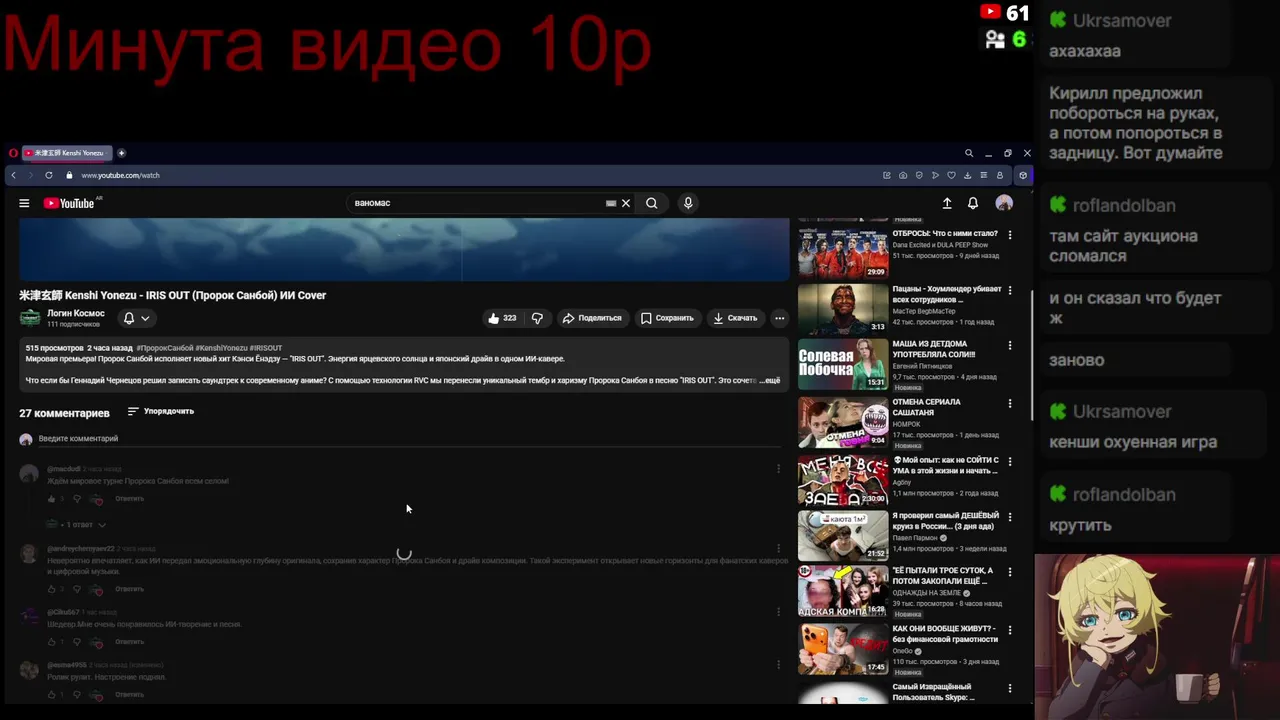Select the Kenshi Yonezu browser tab
Viewport: 1280px width, 720px height.
[x=66, y=153]
